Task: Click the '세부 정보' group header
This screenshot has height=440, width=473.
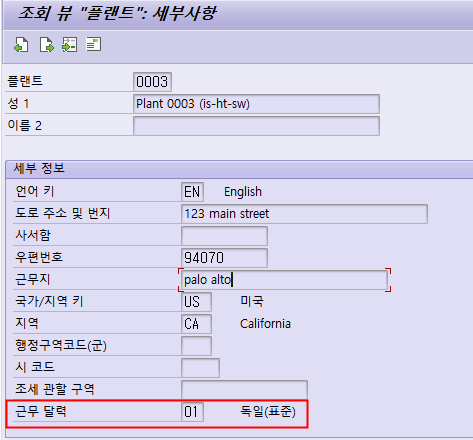Action: point(39,168)
